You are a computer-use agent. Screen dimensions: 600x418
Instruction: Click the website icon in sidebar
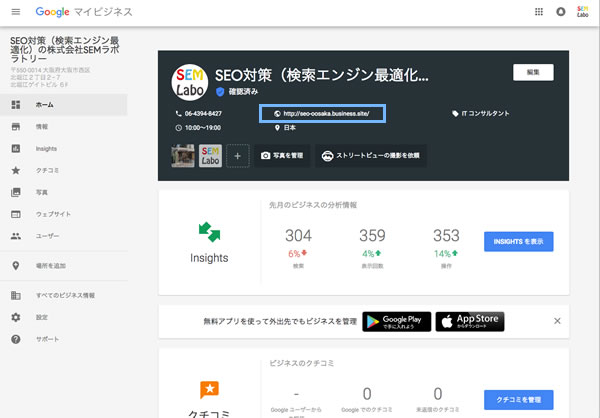click(x=16, y=214)
